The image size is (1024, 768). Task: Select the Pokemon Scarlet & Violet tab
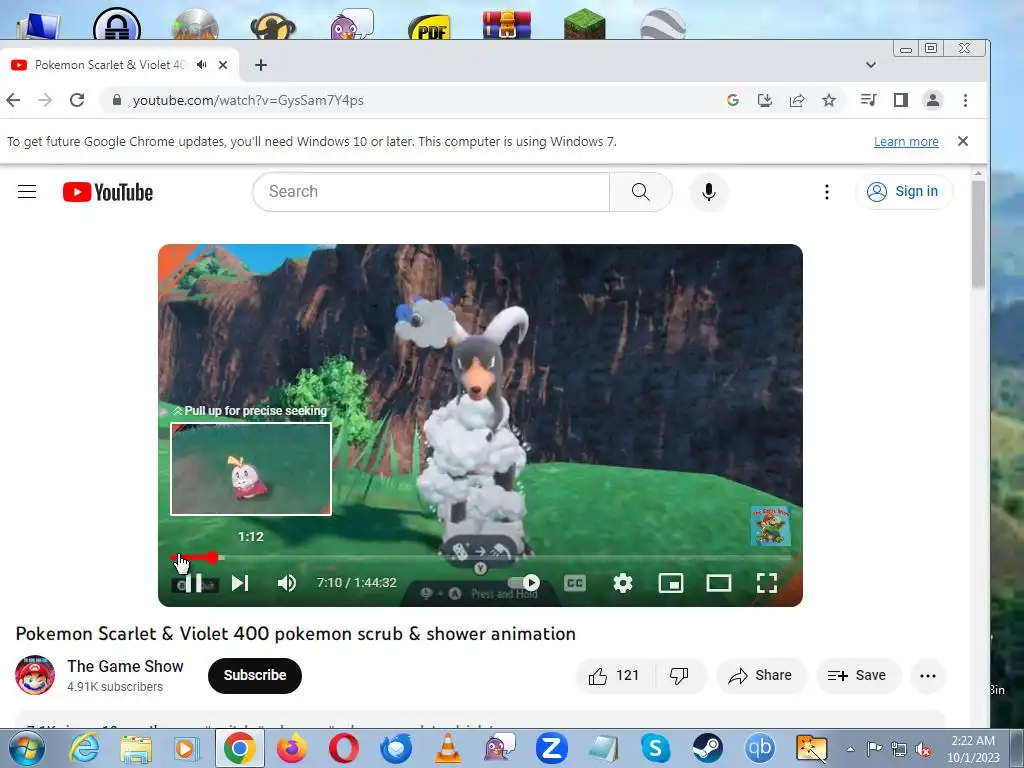[110, 65]
